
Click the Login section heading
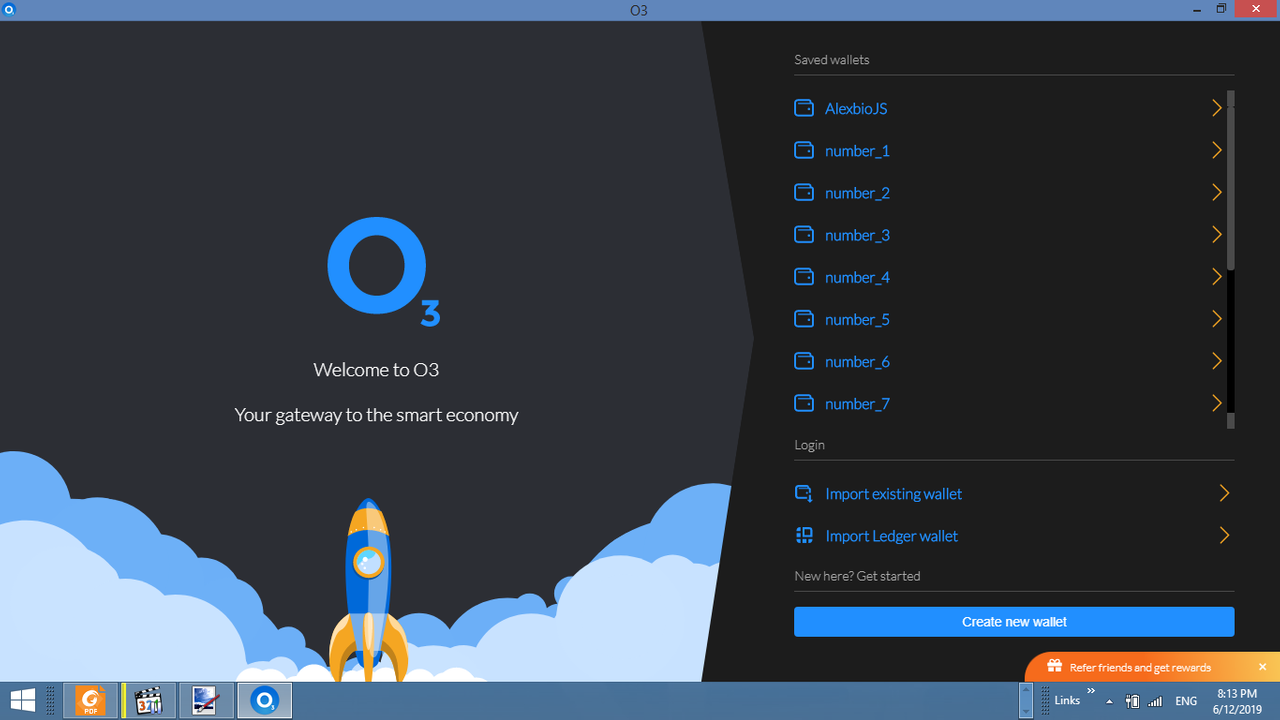(809, 445)
